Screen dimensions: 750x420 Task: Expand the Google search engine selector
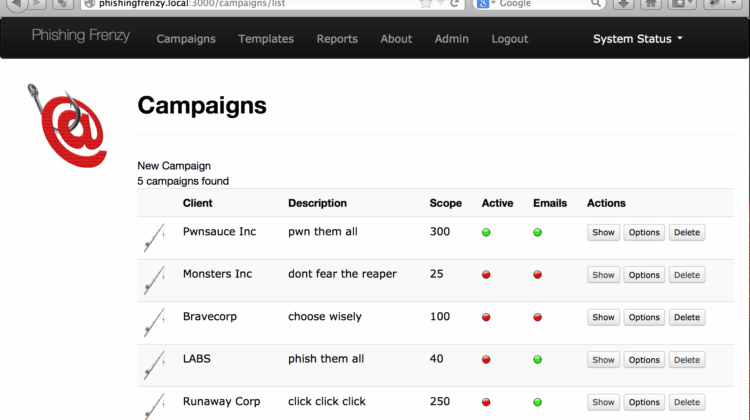pos(486,3)
